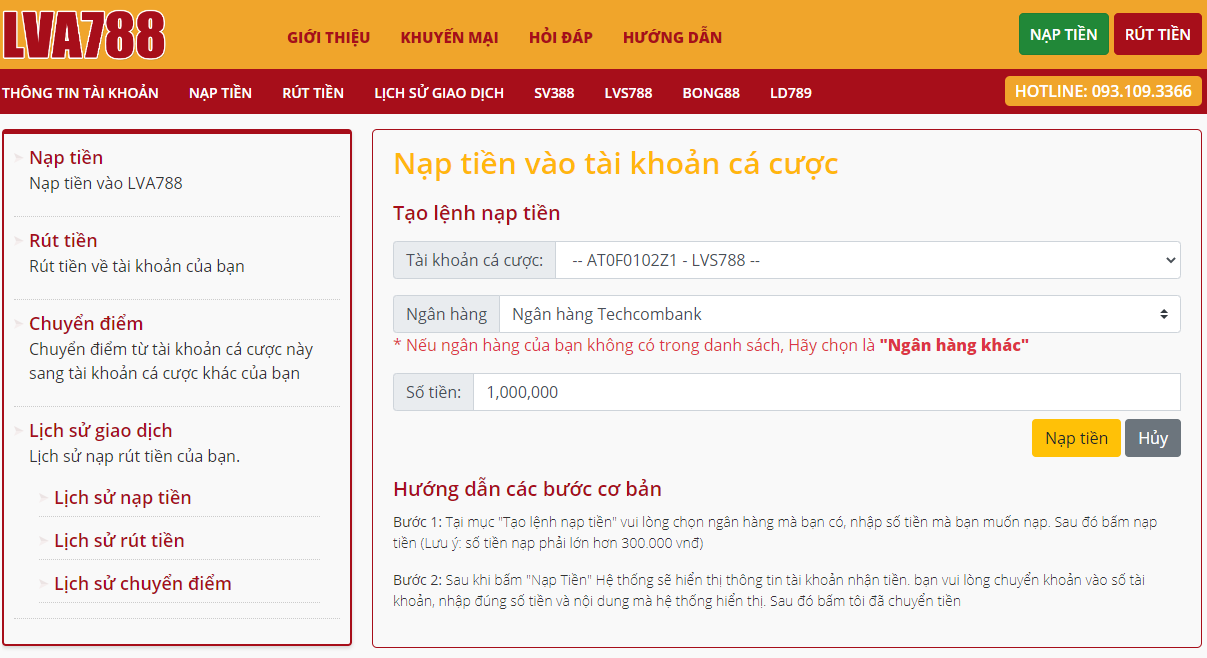
Task: Click the HOTLINE 093.109.3366 badge
Action: pyautogui.click(x=1103, y=91)
